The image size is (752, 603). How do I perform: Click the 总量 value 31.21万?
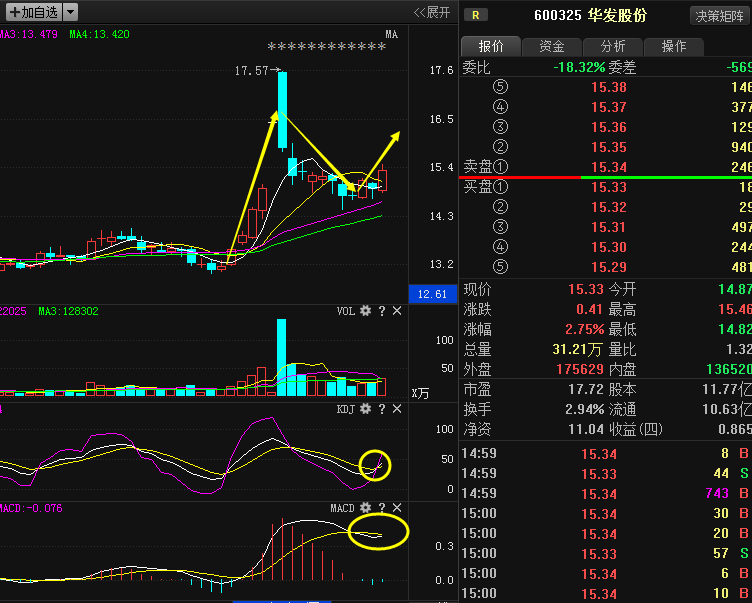pos(577,349)
